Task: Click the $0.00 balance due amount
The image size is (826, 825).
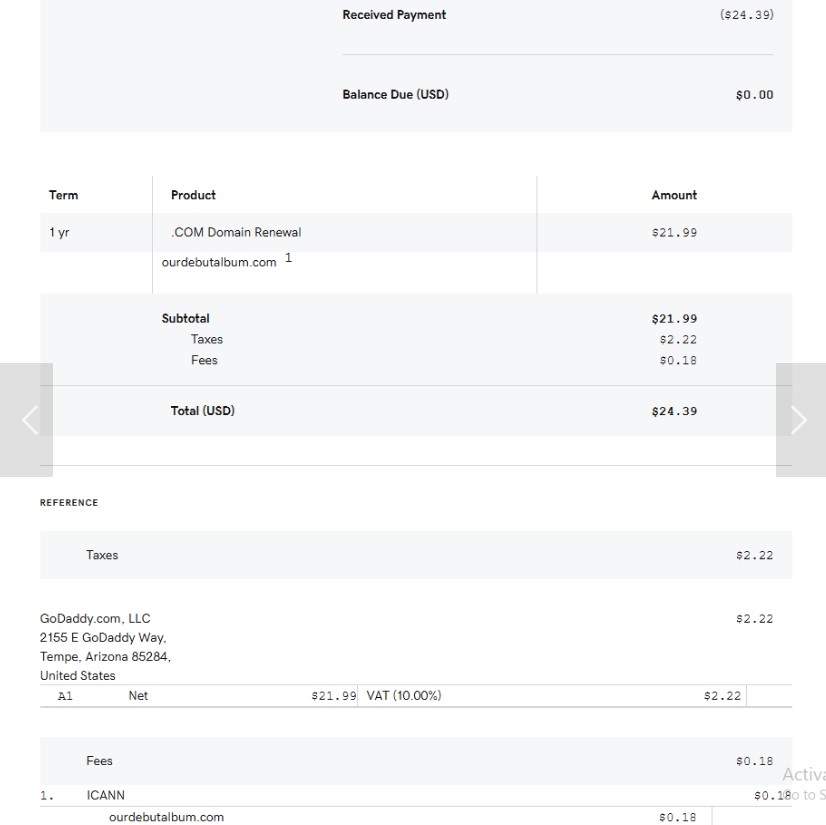Action: pyautogui.click(x=754, y=95)
